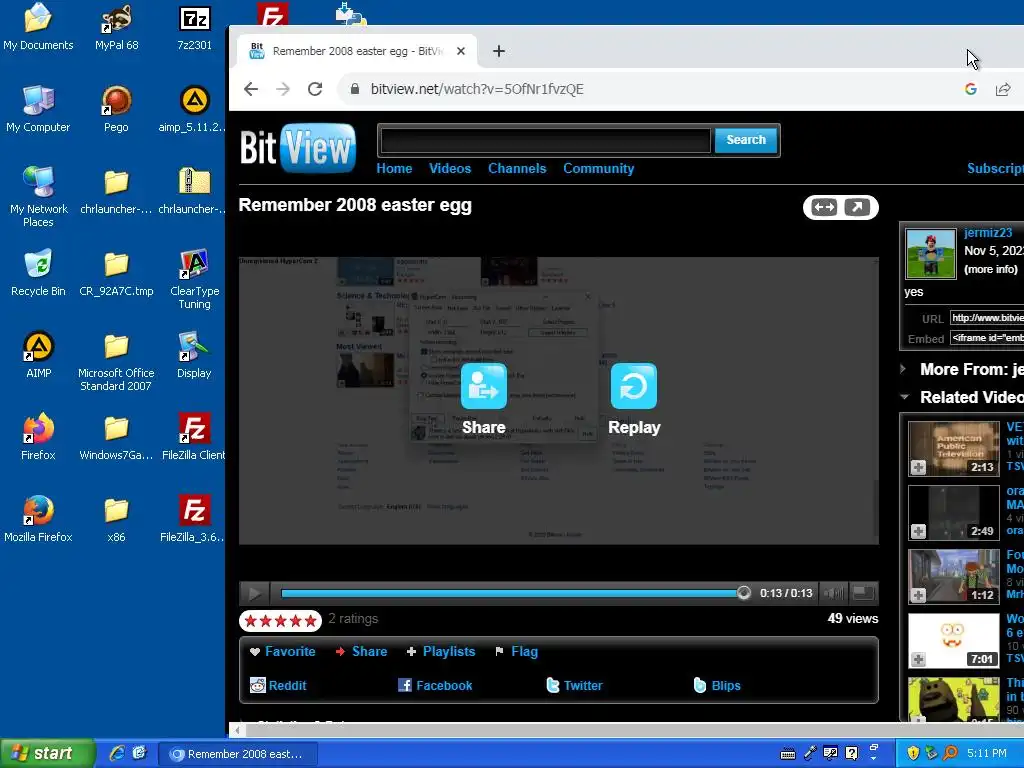Switch to the Playlists tab

(x=441, y=651)
